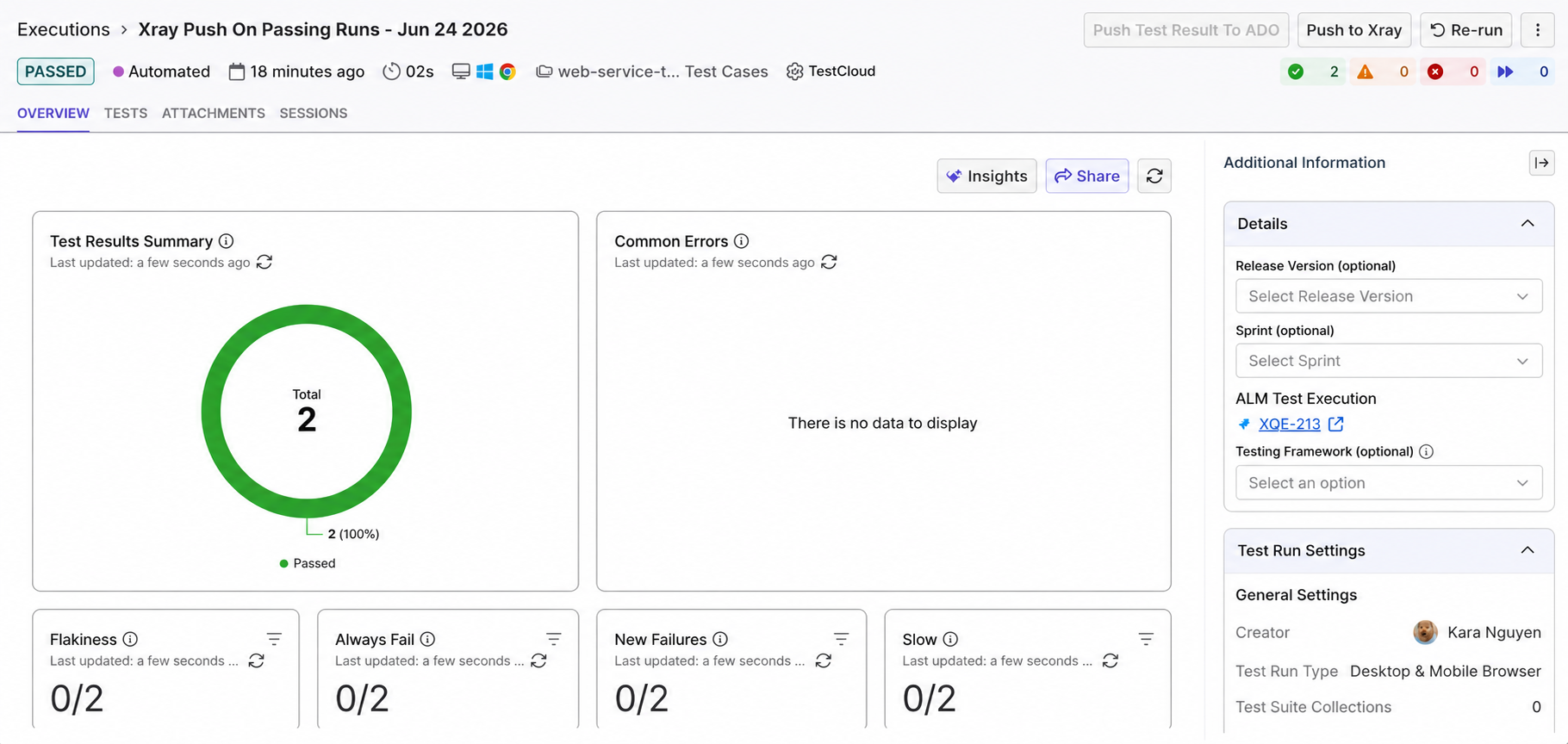
Task: Click the green passed count icon
Action: pyautogui.click(x=1296, y=71)
